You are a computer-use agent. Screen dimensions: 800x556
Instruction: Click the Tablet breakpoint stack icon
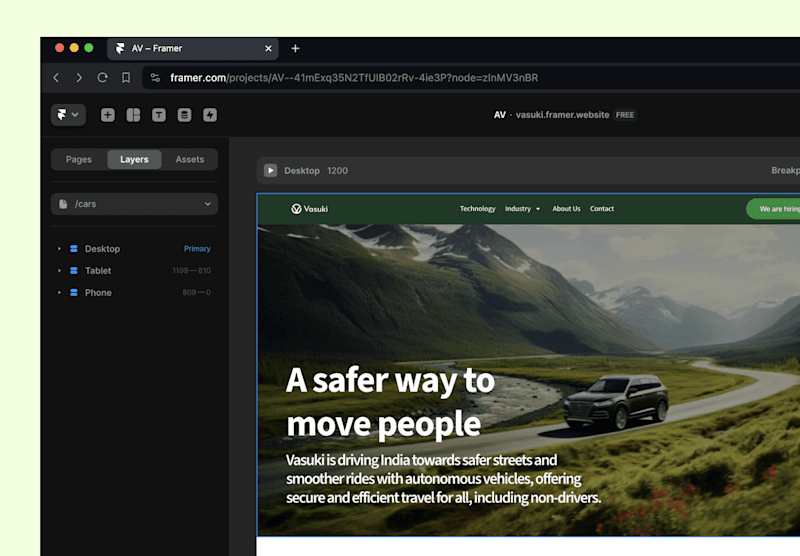pyautogui.click(x=73, y=271)
